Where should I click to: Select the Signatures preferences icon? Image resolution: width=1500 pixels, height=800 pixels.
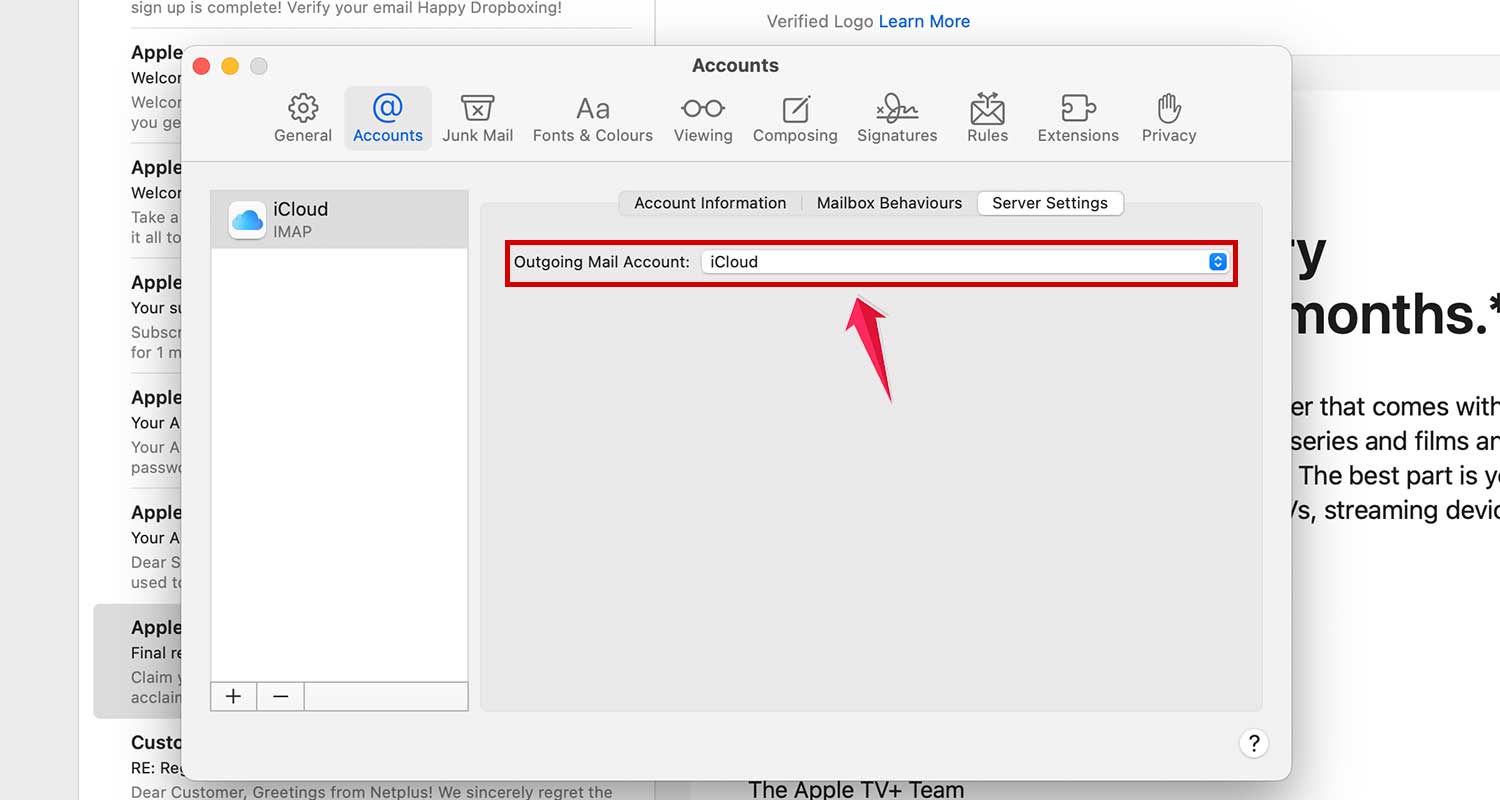[x=896, y=117]
